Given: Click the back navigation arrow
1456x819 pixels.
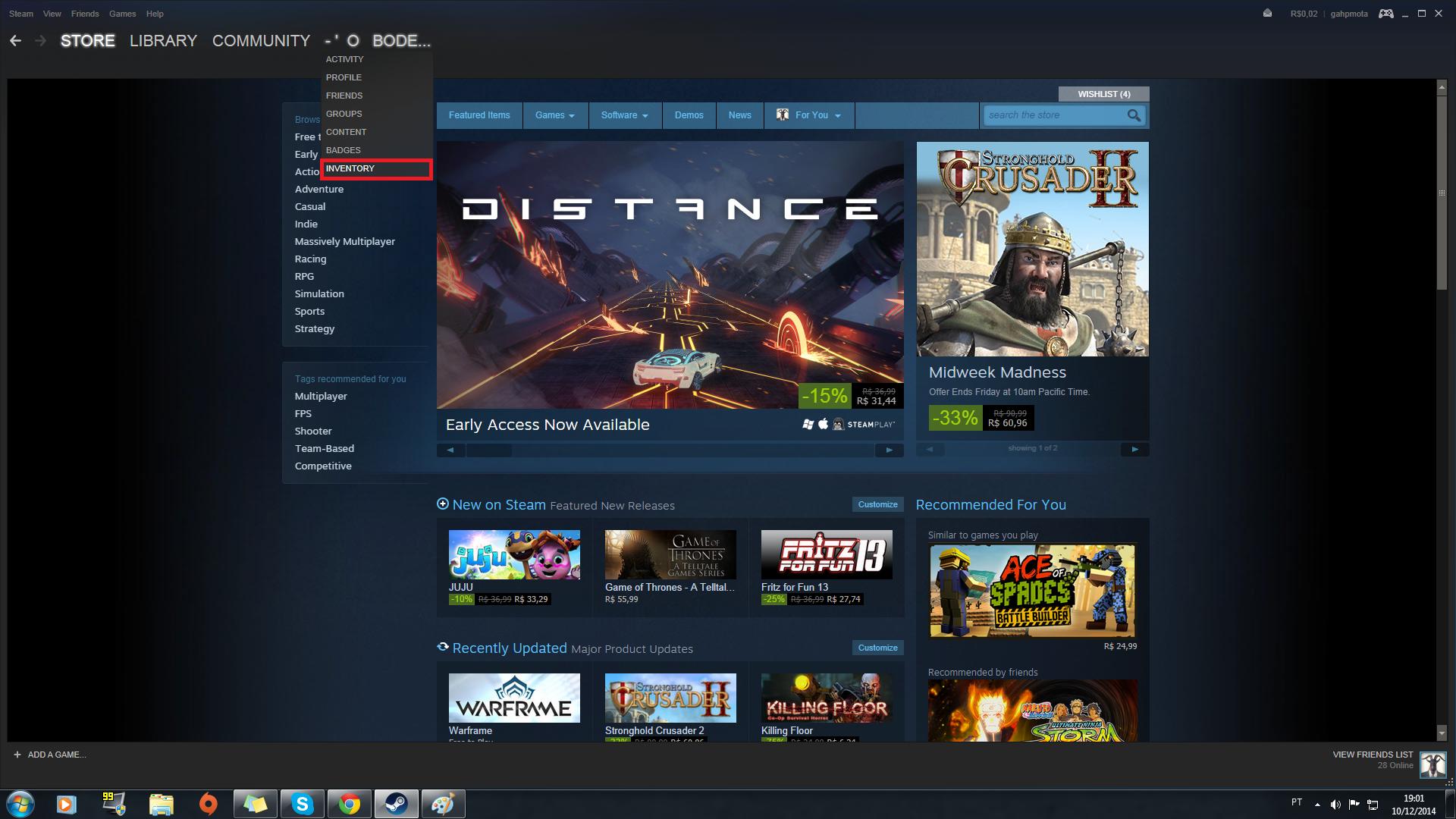Looking at the screenshot, I should pos(15,41).
